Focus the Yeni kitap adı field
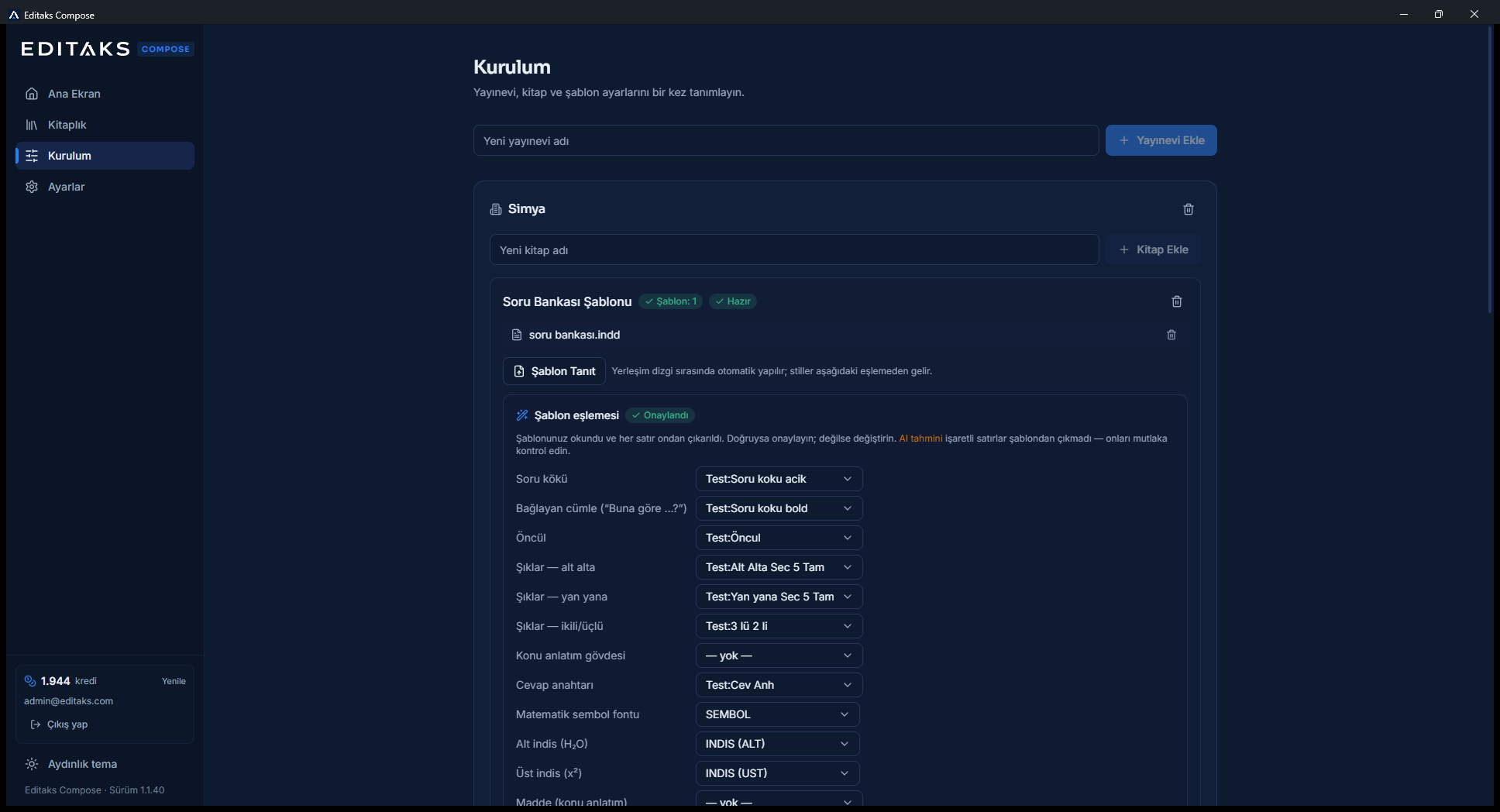This screenshot has width=1500, height=812. [793, 249]
